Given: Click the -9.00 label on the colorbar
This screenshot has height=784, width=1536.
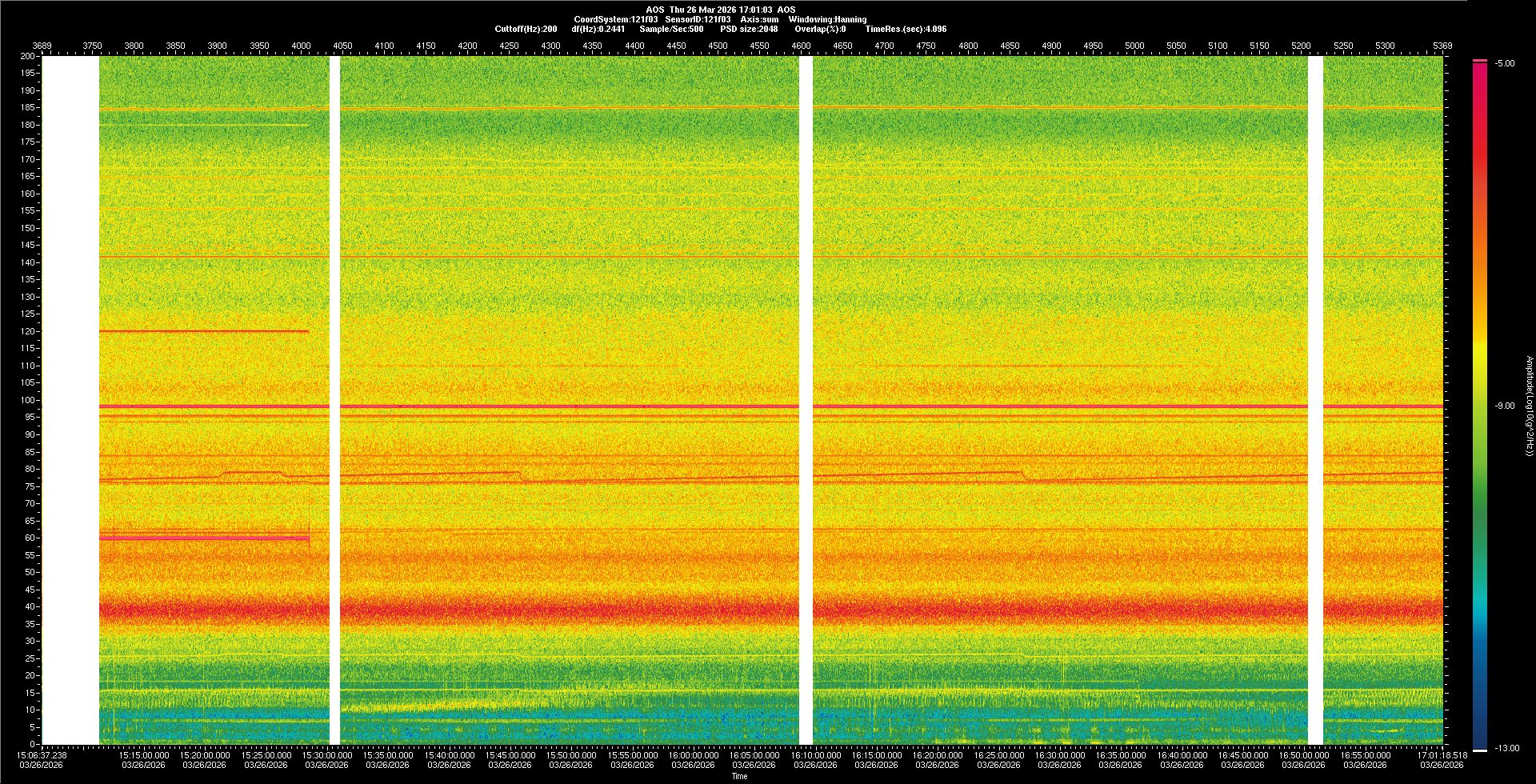Looking at the screenshot, I should (x=1504, y=406).
